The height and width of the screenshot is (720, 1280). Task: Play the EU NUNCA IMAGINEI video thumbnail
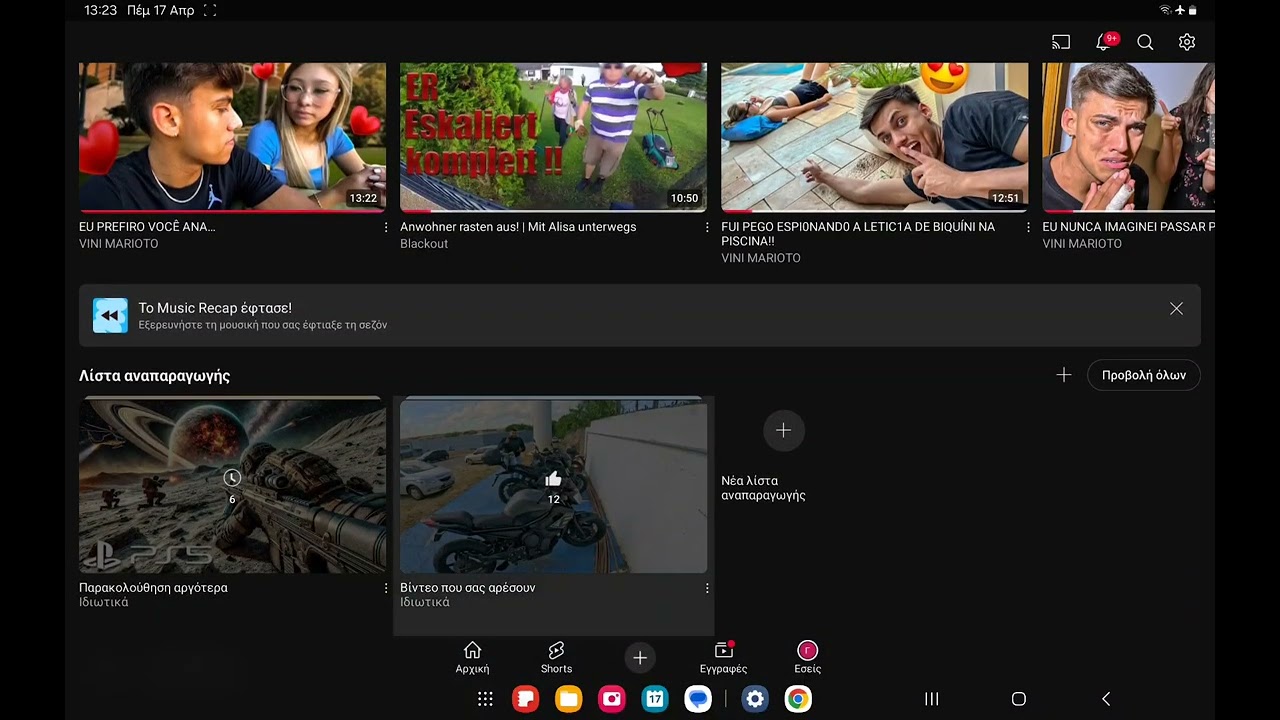(1128, 137)
